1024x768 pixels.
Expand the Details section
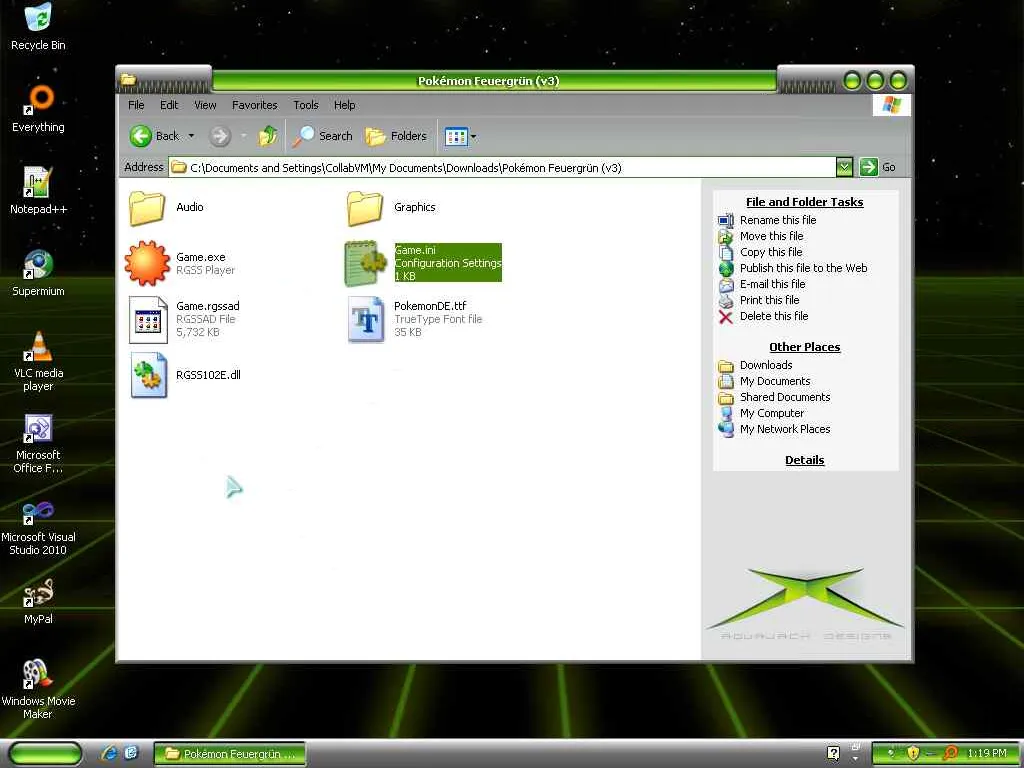click(805, 460)
